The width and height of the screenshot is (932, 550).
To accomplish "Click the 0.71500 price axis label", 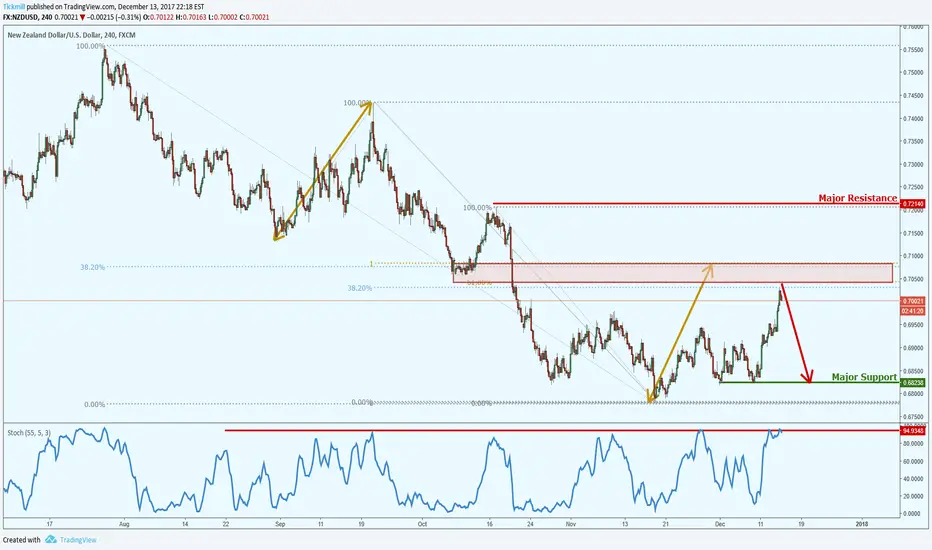I will tap(913, 234).
